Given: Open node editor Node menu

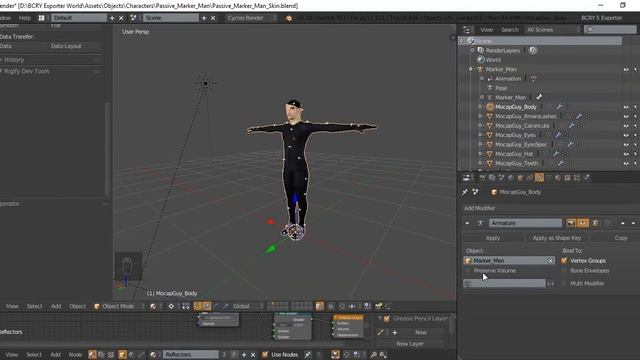Looking at the screenshot, I should tap(75, 354).
